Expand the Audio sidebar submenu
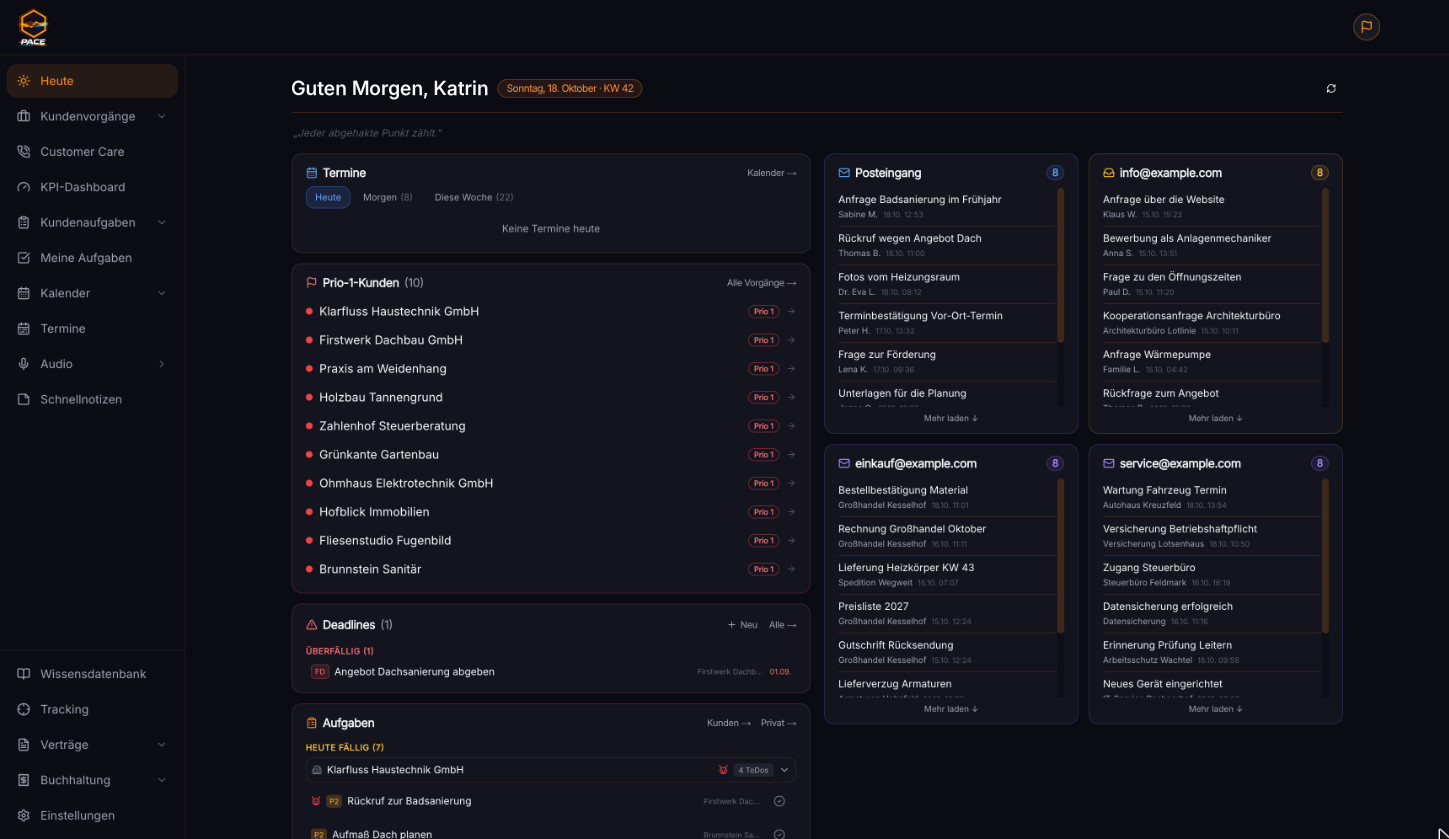This screenshot has height=839, width=1449. click(x=162, y=364)
